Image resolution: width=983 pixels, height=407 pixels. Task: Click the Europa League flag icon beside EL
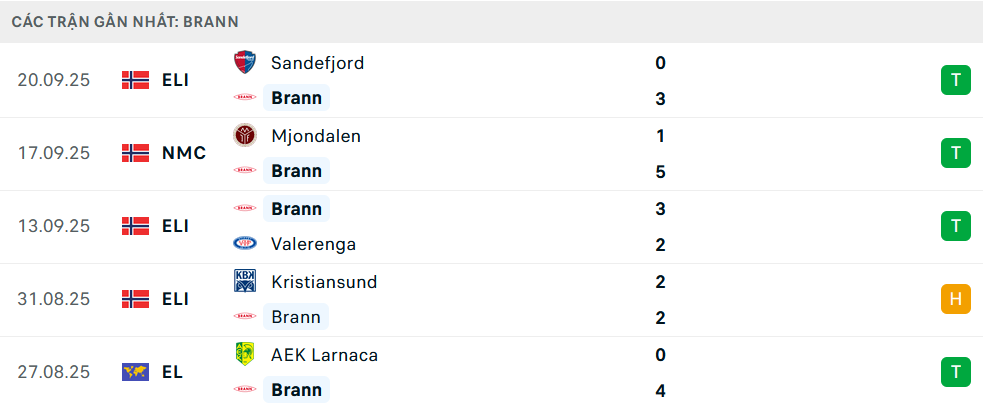point(135,372)
